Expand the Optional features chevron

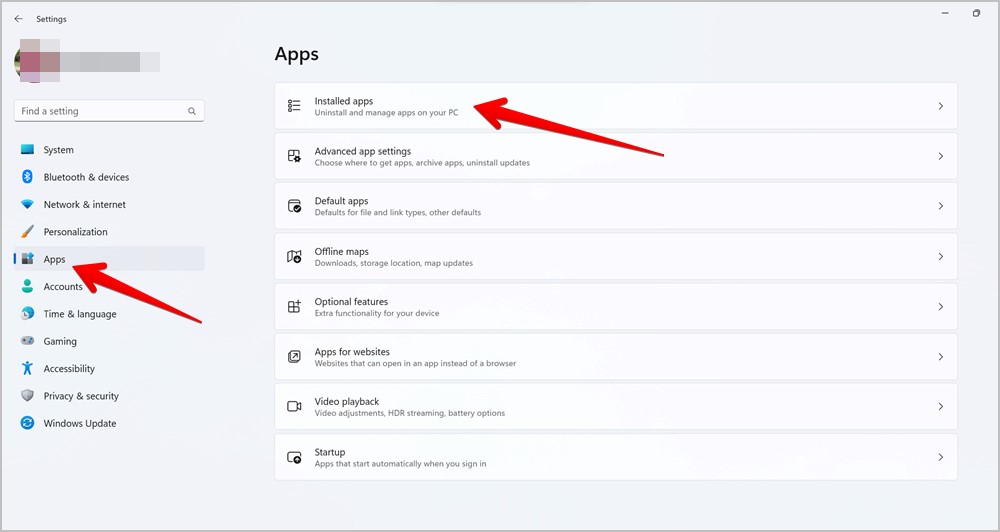tap(941, 307)
